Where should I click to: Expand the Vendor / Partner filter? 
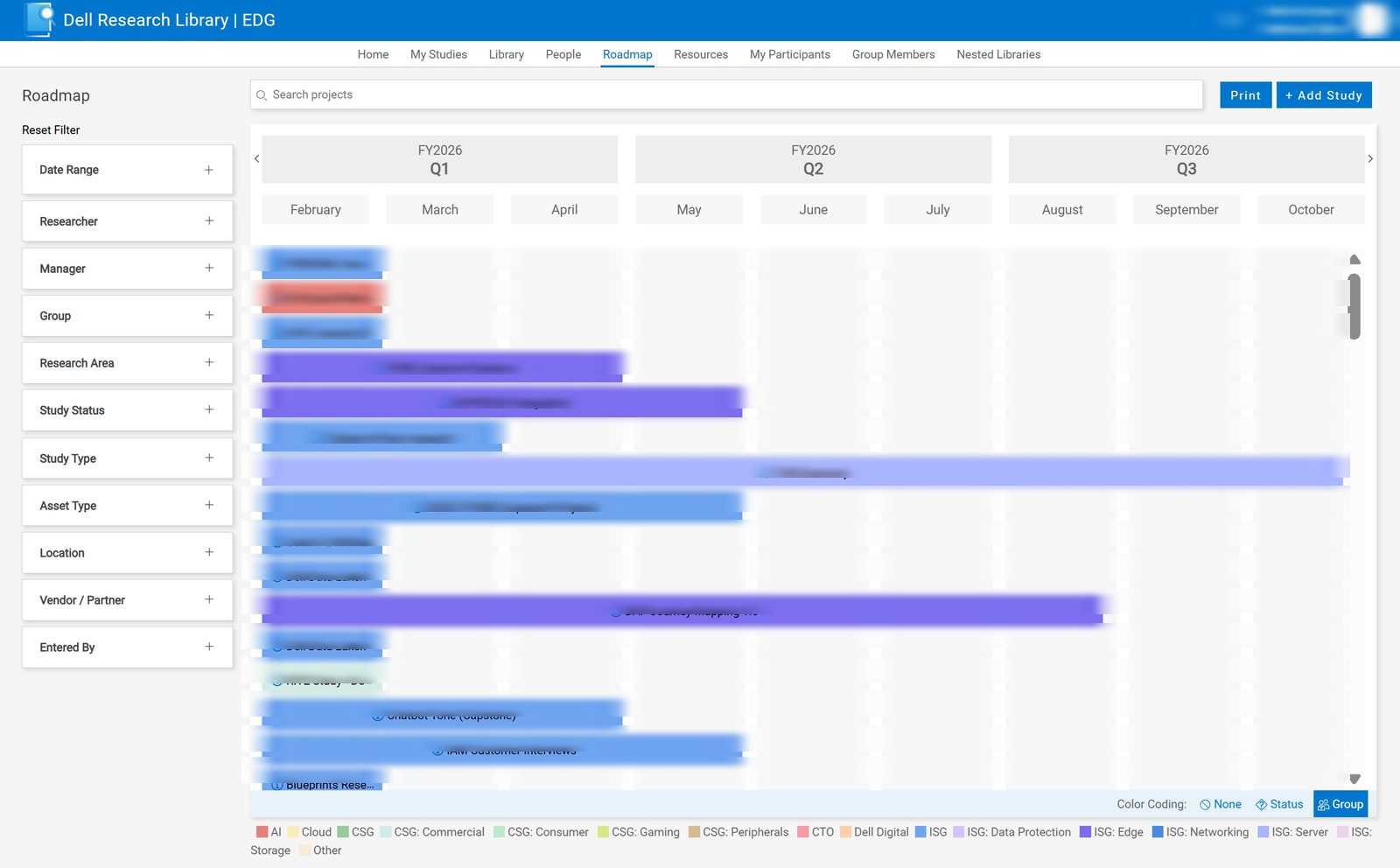[209, 599]
